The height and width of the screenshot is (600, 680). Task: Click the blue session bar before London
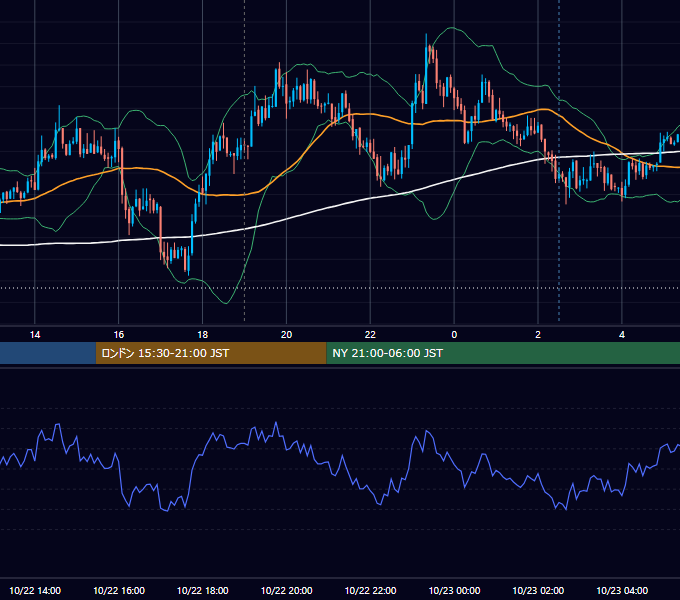(x=48, y=353)
